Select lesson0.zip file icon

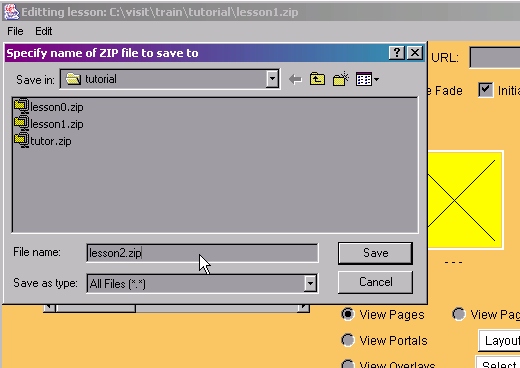(21, 107)
